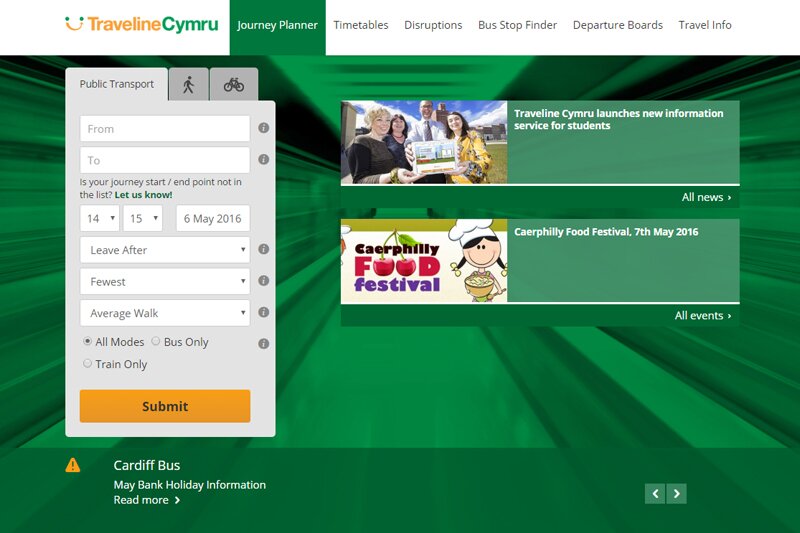Image resolution: width=800 pixels, height=533 pixels.
Task: Open the Fewest changes dropdown
Action: click(165, 282)
